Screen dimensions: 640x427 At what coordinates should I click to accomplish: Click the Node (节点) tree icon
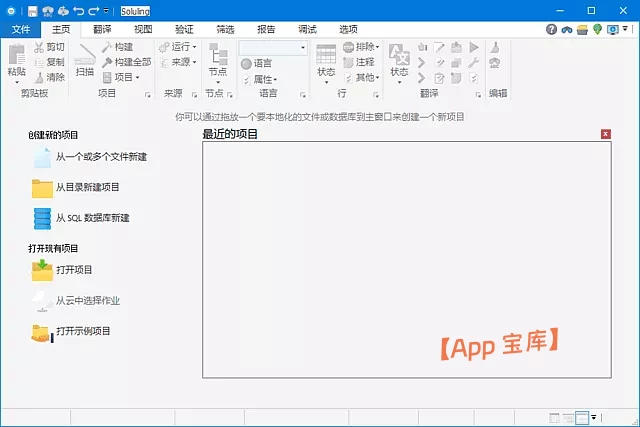(x=218, y=54)
